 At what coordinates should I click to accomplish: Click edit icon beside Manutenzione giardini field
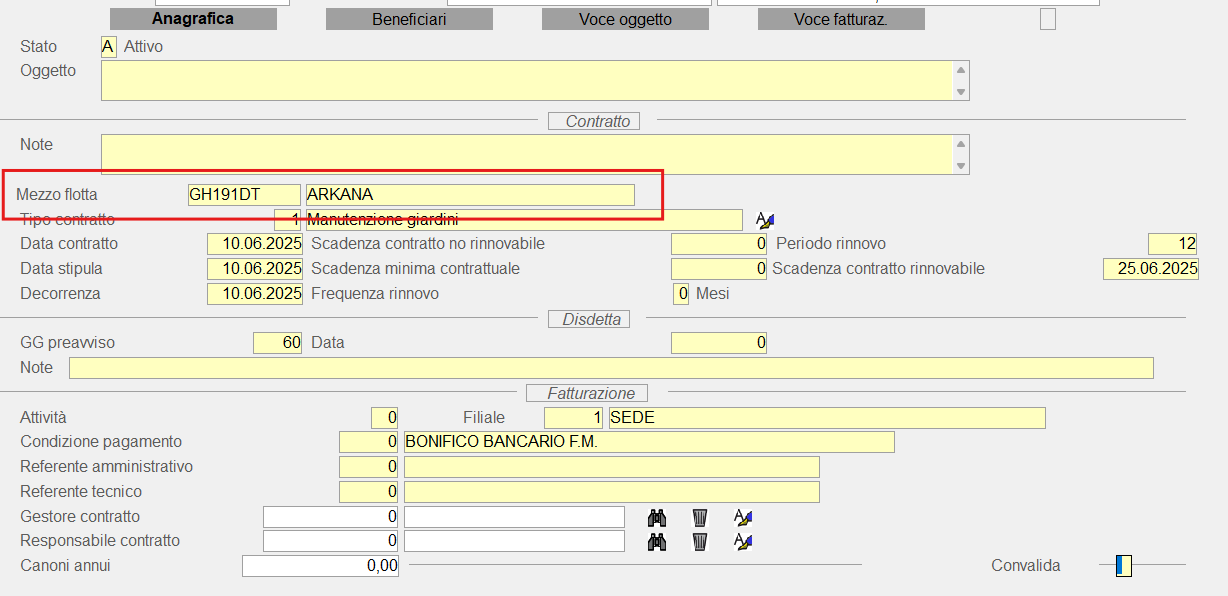tap(765, 220)
